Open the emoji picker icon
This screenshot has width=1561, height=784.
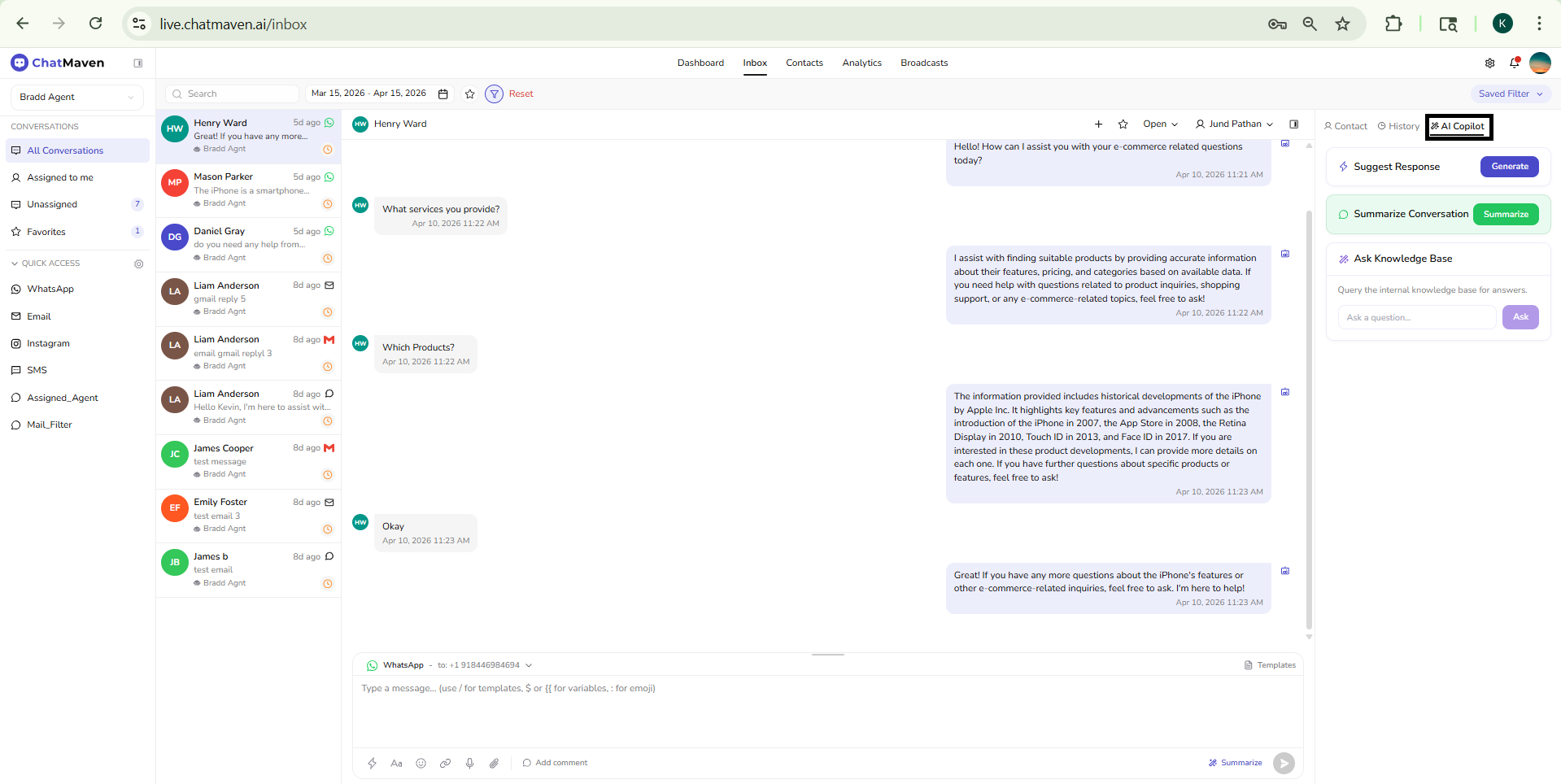421,763
